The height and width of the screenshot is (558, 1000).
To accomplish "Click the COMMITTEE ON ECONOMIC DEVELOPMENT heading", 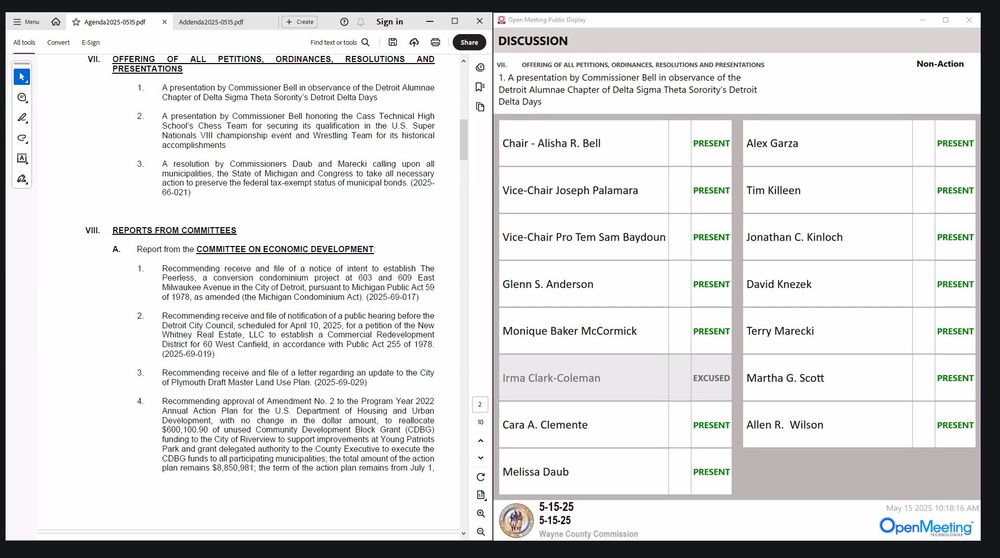I will coord(285,249).
